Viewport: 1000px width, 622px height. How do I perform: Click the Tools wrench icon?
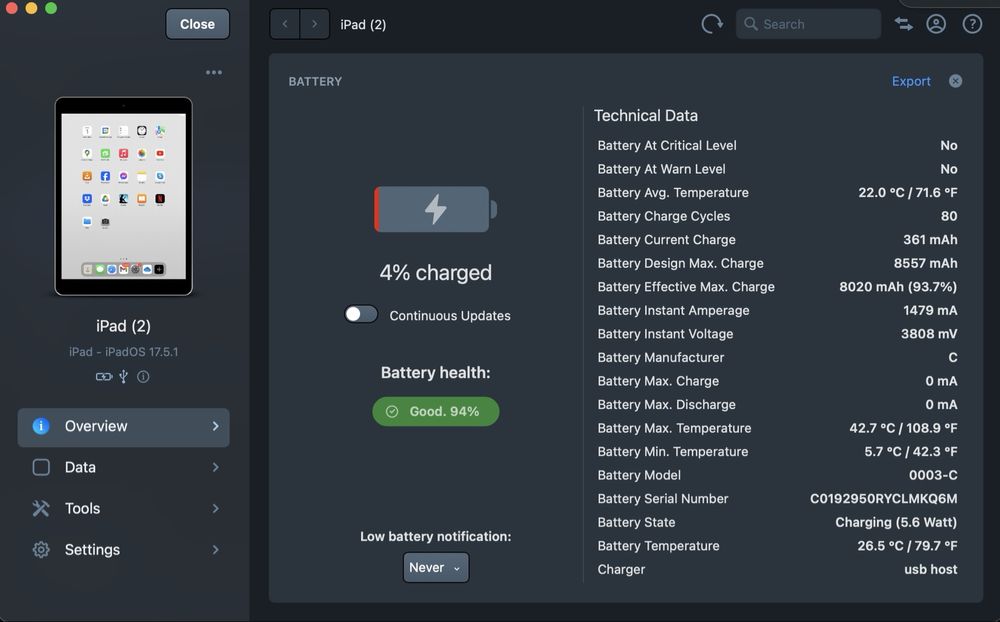41,508
